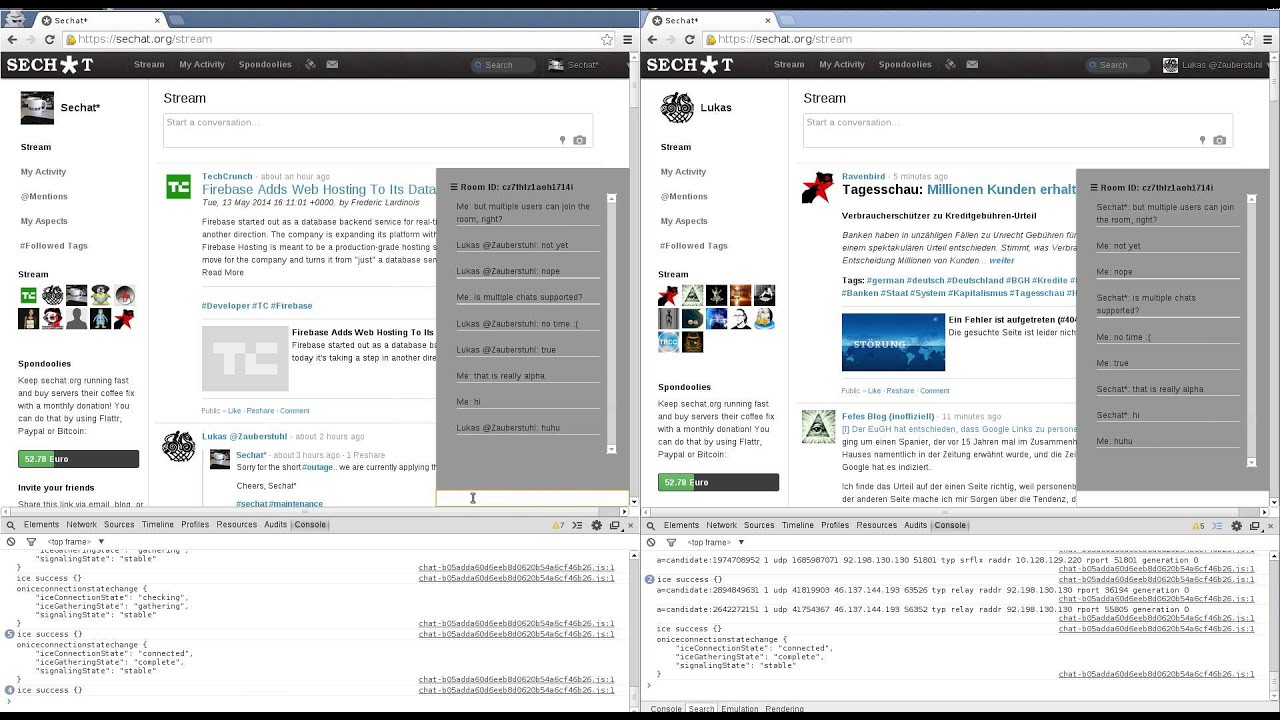The width and height of the screenshot is (1280, 720).
Task: Open Sechat* user menu in left header
Action: point(574,65)
